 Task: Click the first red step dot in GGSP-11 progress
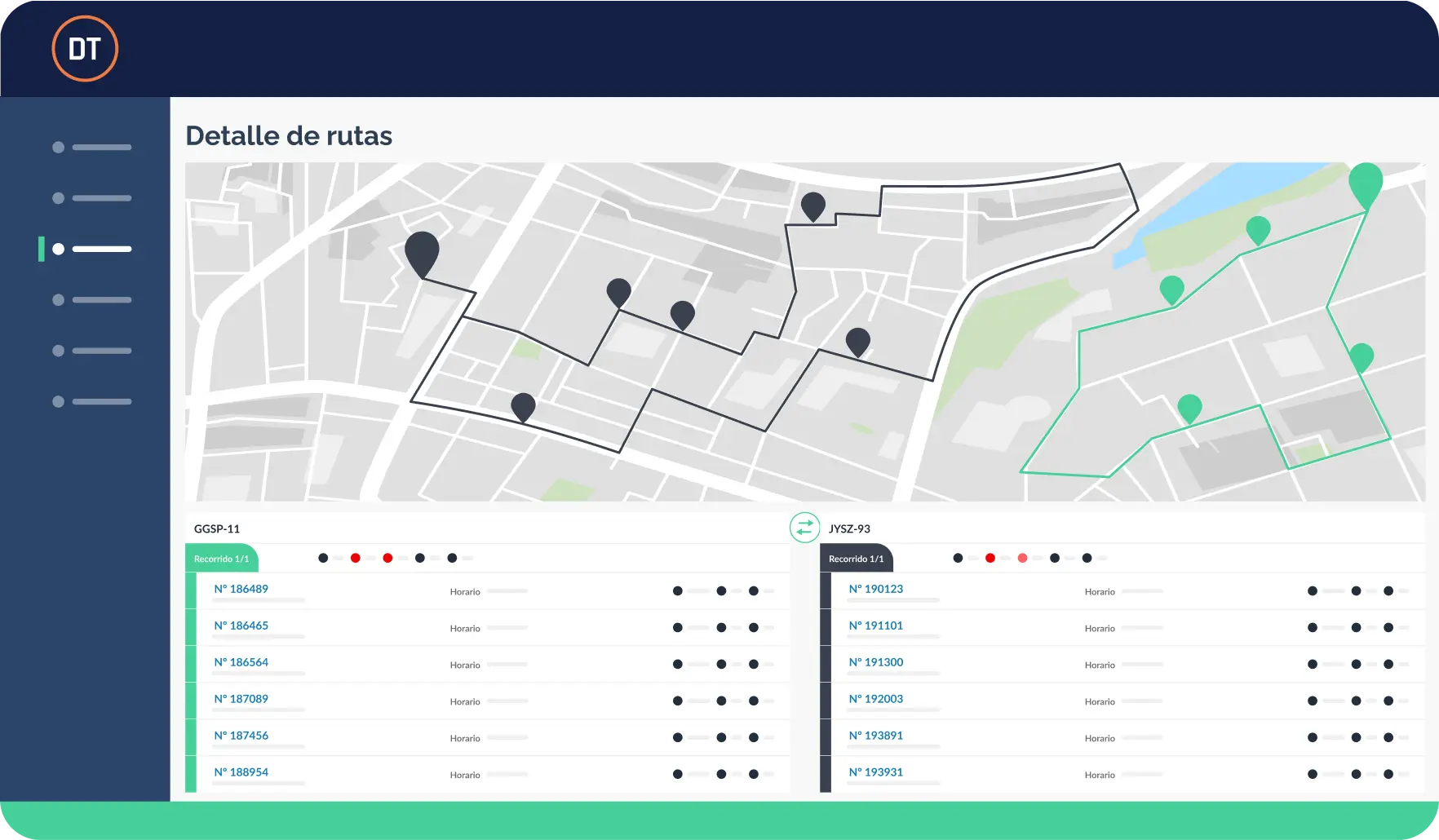click(356, 558)
